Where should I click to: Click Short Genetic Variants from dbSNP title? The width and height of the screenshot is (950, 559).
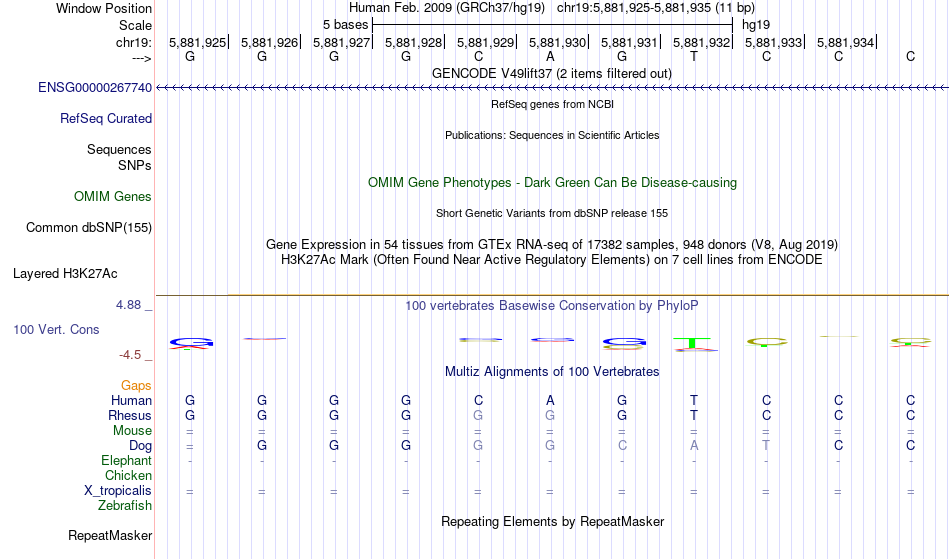pos(552,213)
